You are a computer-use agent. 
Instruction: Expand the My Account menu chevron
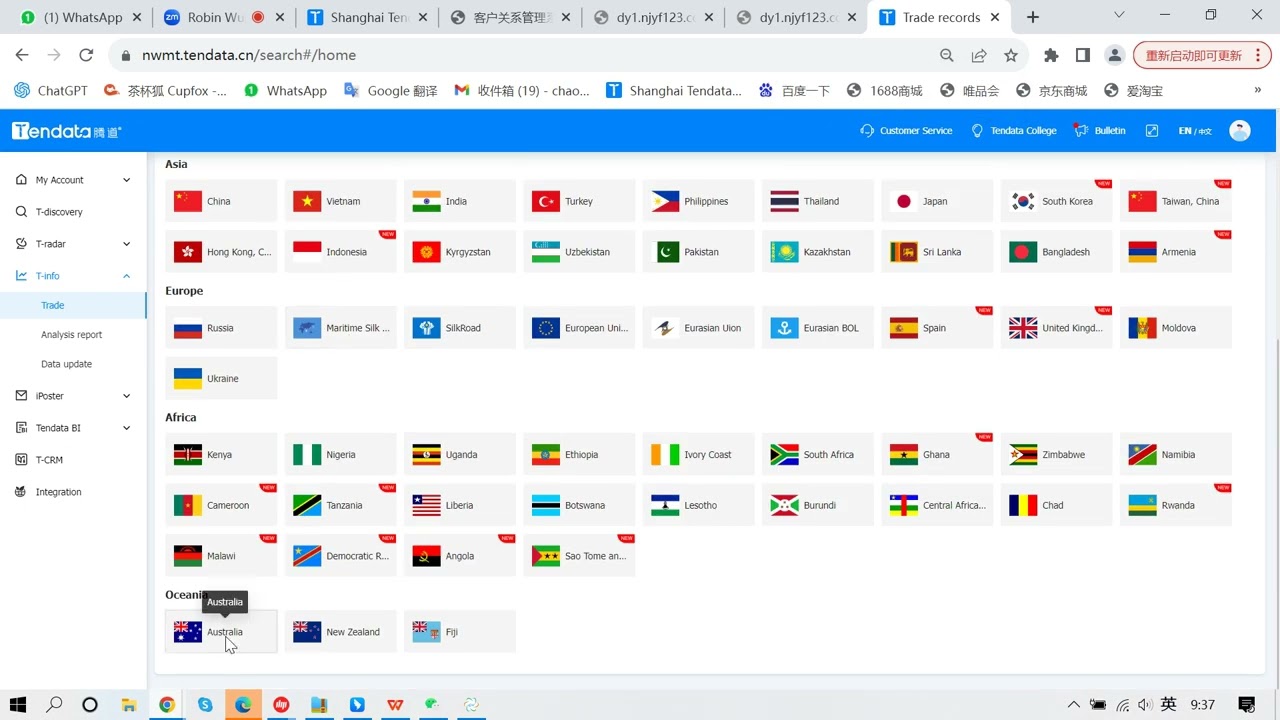[126, 180]
